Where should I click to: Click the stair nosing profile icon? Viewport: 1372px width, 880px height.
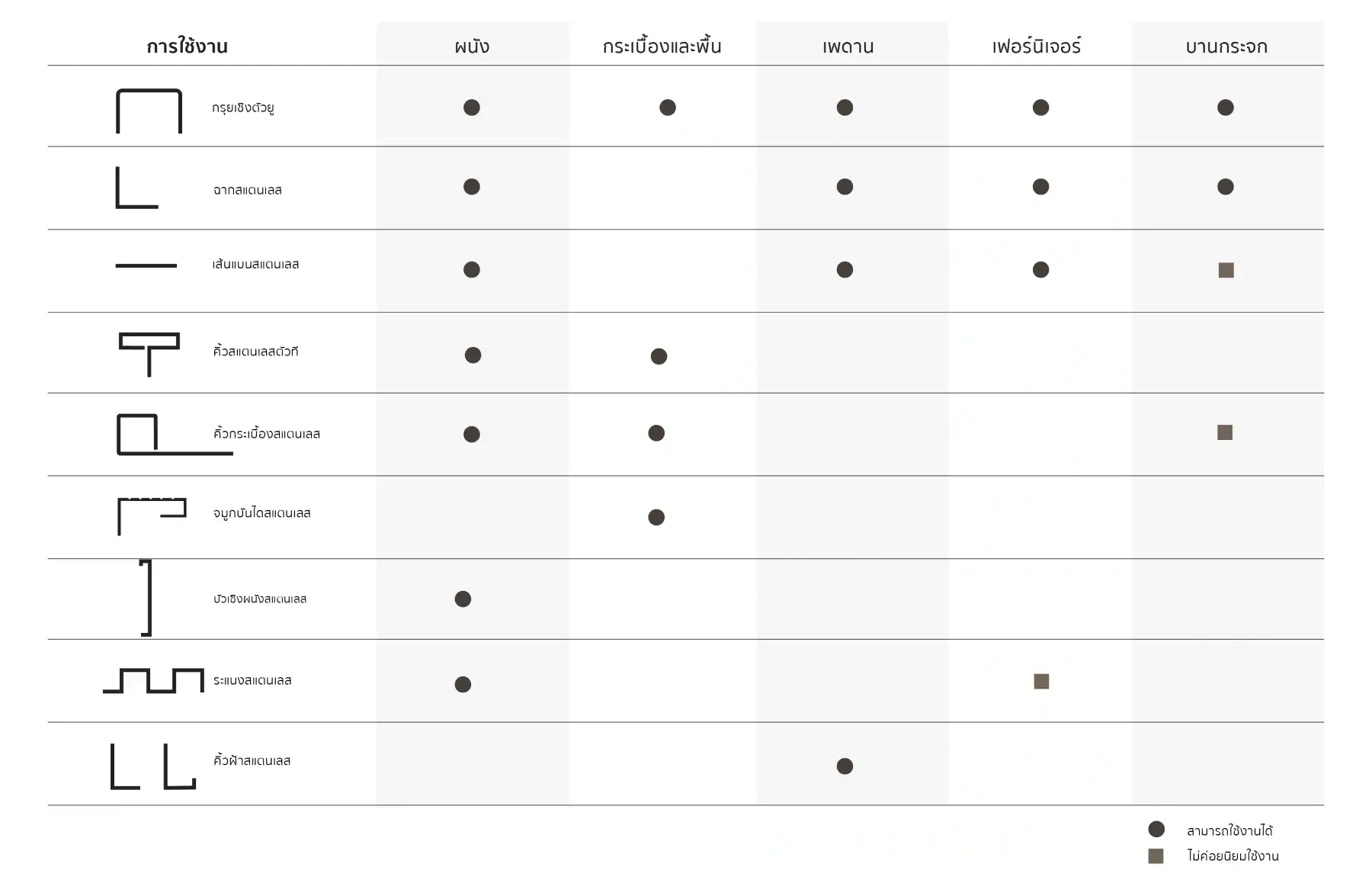(x=152, y=515)
